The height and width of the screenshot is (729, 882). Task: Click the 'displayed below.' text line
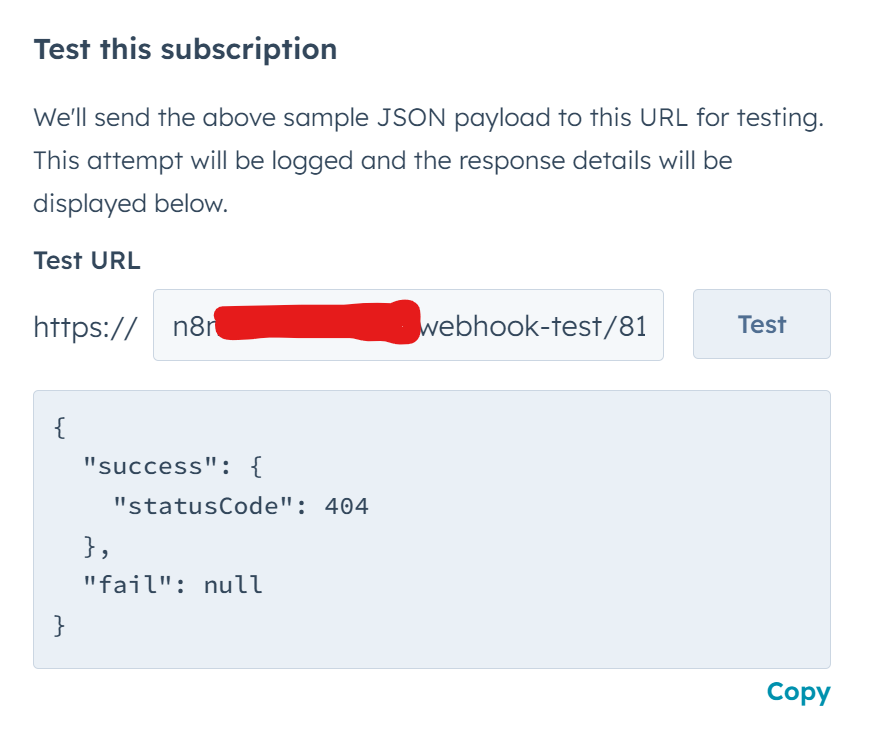[x=130, y=204]
